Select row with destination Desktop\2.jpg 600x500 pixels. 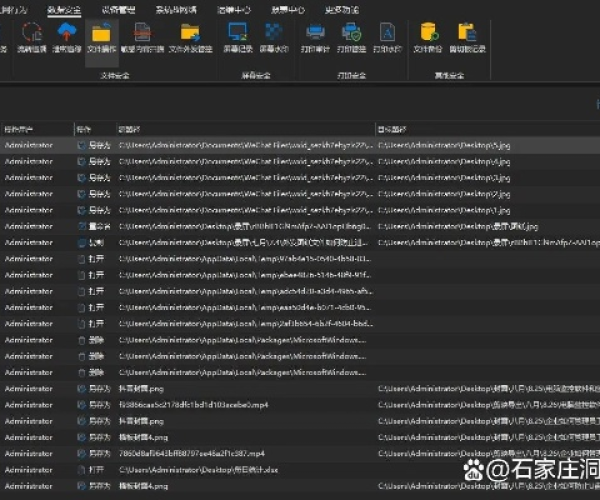300,194
